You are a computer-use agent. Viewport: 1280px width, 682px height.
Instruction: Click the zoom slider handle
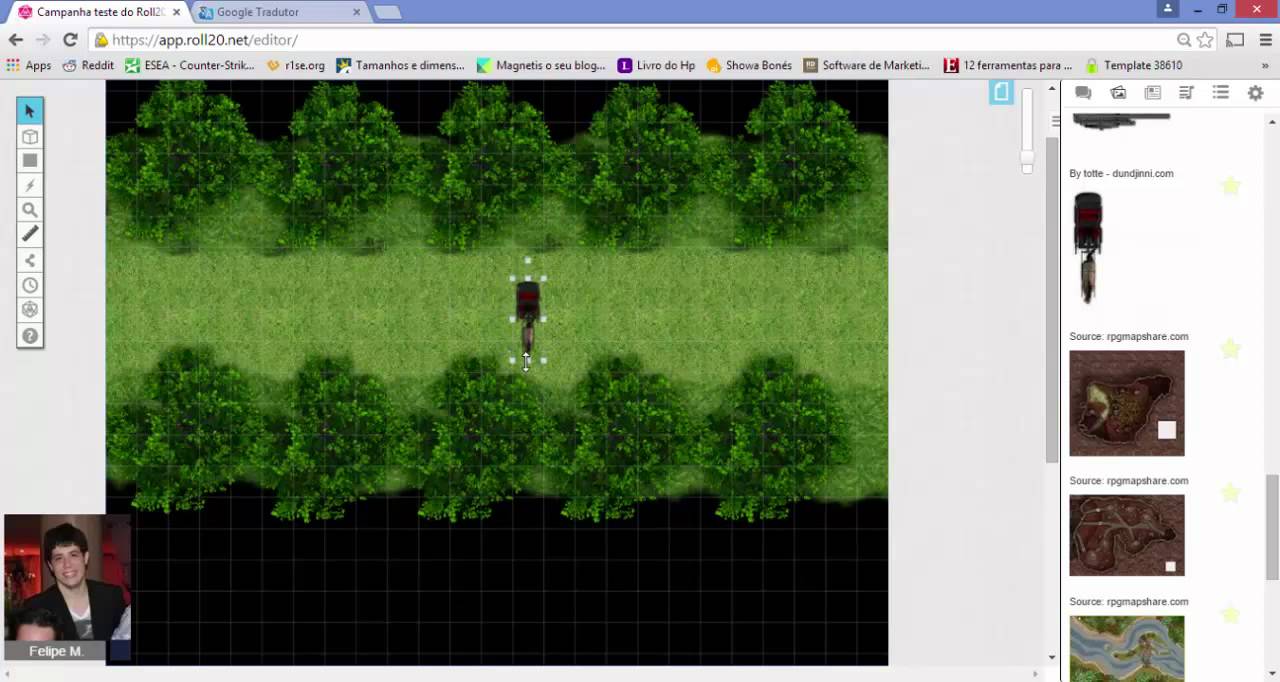[x=1027, y=158]
